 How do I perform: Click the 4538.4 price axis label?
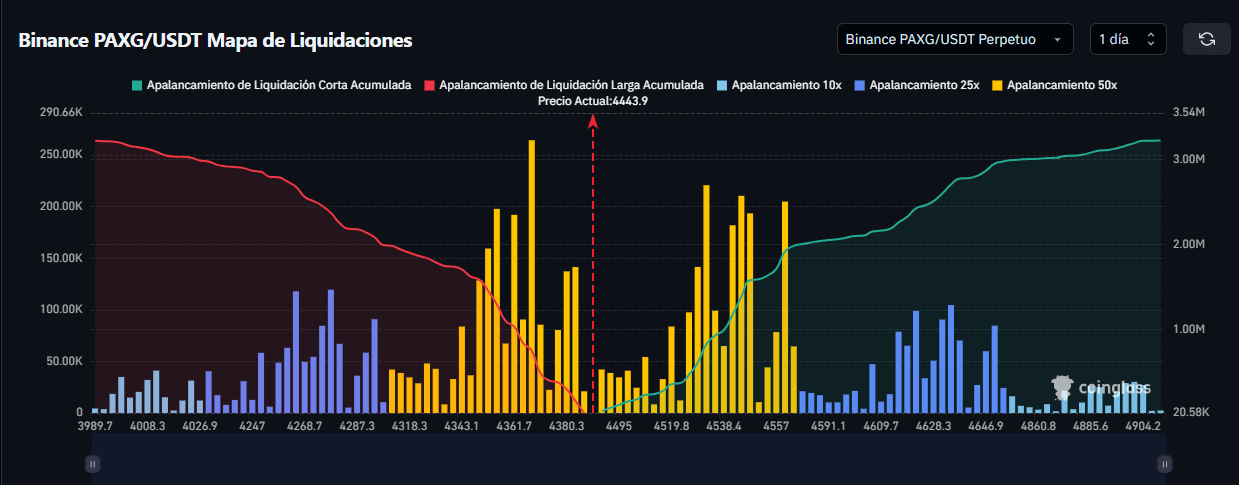[724, 426]
